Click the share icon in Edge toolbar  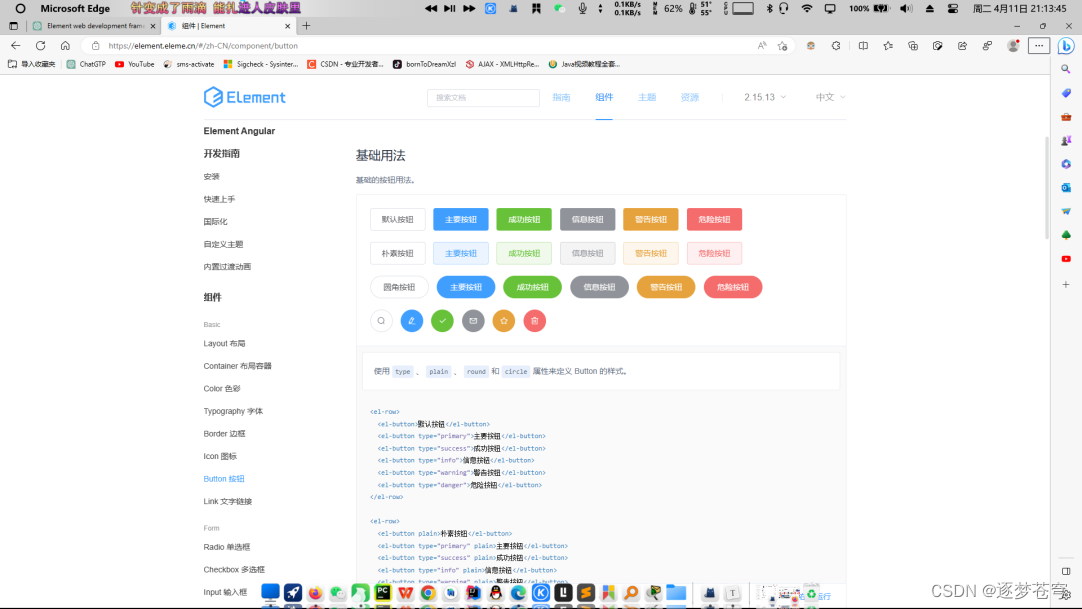pos(963,46)
